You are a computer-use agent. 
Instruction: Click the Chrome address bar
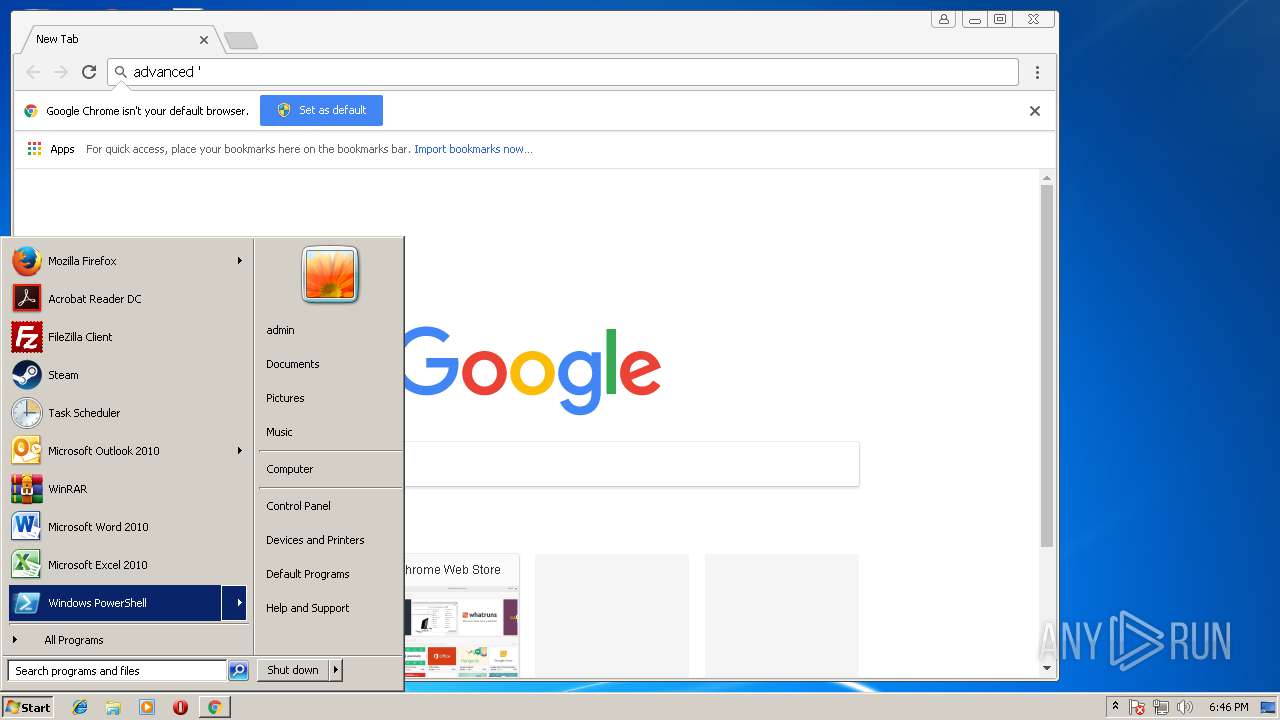[563, 72]
